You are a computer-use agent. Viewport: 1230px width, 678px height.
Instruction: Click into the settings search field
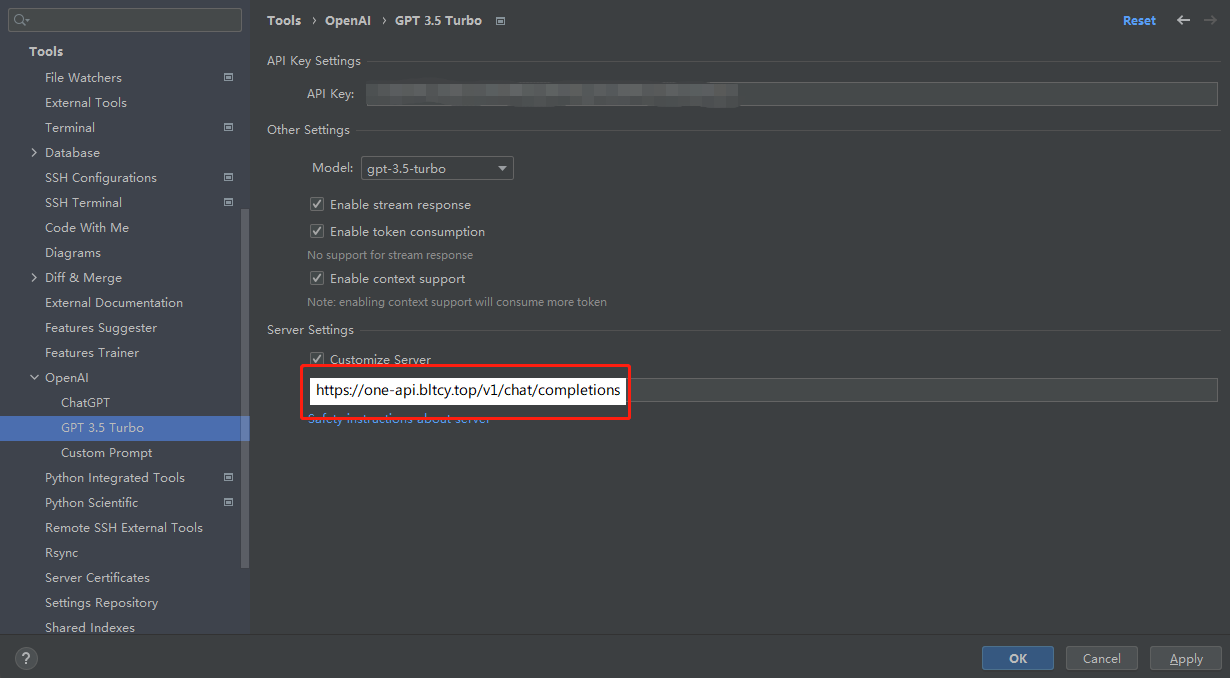[x=125, y=20]
